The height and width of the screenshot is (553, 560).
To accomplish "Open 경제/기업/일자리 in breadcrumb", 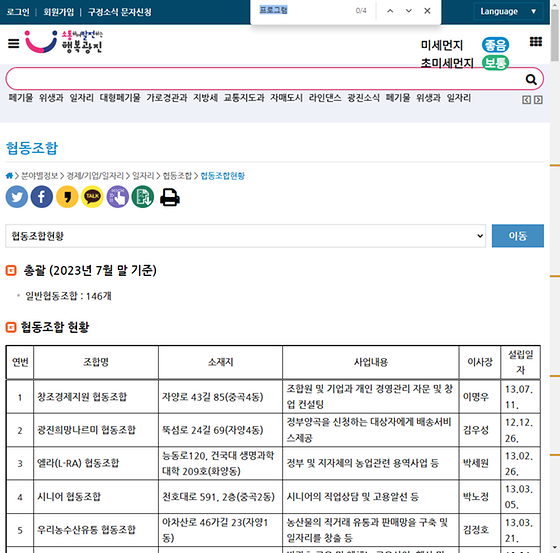I will (95, 176).
